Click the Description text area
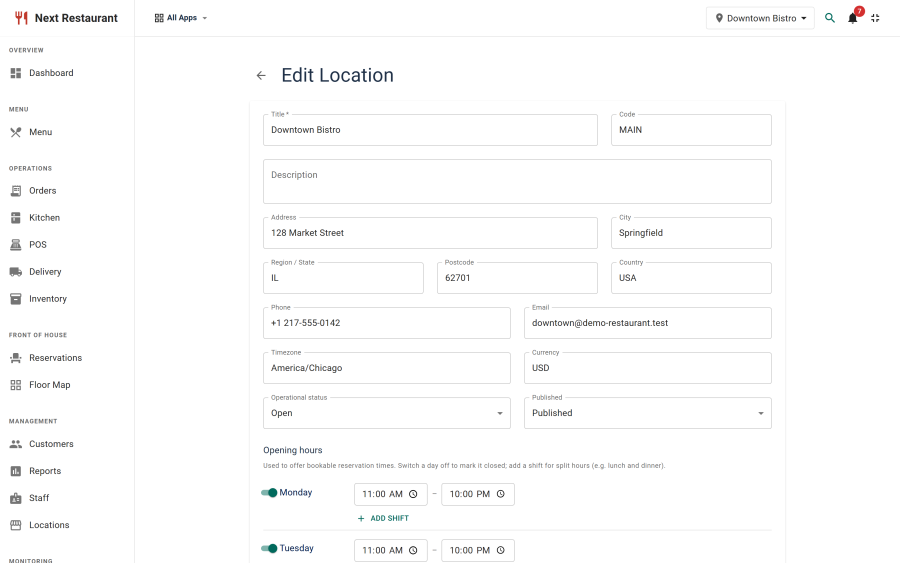900x563 pixels. point(517,181)
